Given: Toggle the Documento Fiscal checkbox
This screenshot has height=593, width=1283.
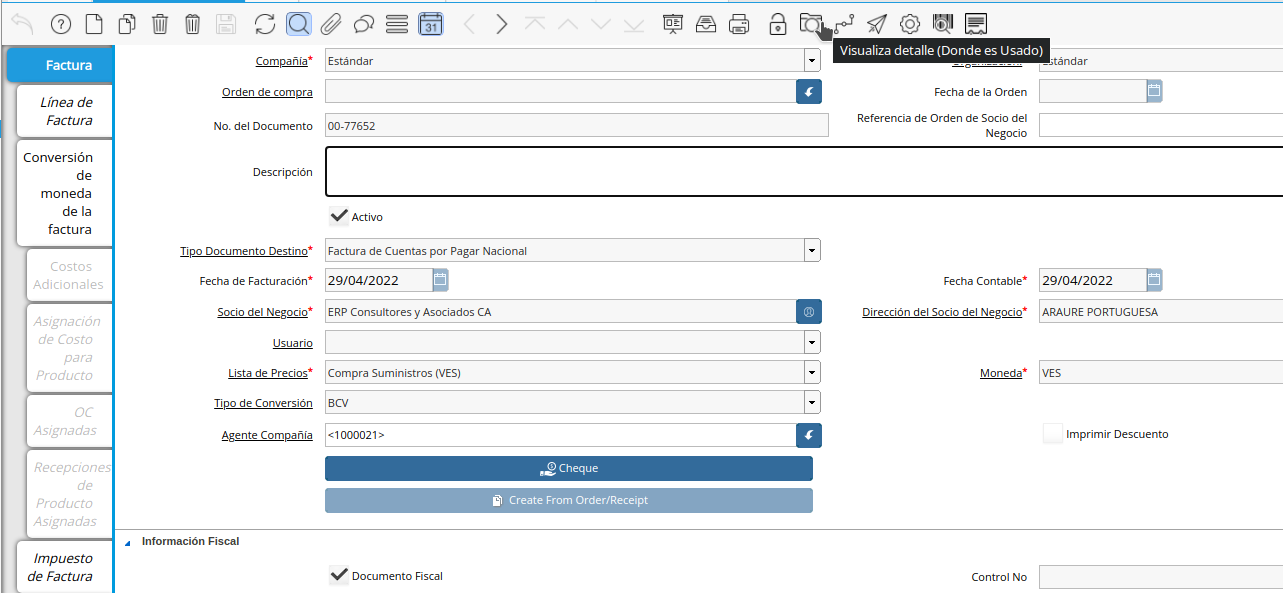Looking at the screenshot, I should 339,575.
